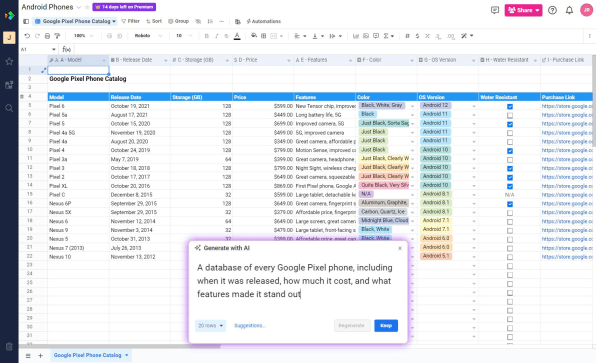This screenshot has height=363, width=596.
Task: Star the Android Phones workbook
Action: tap(87, 7)
